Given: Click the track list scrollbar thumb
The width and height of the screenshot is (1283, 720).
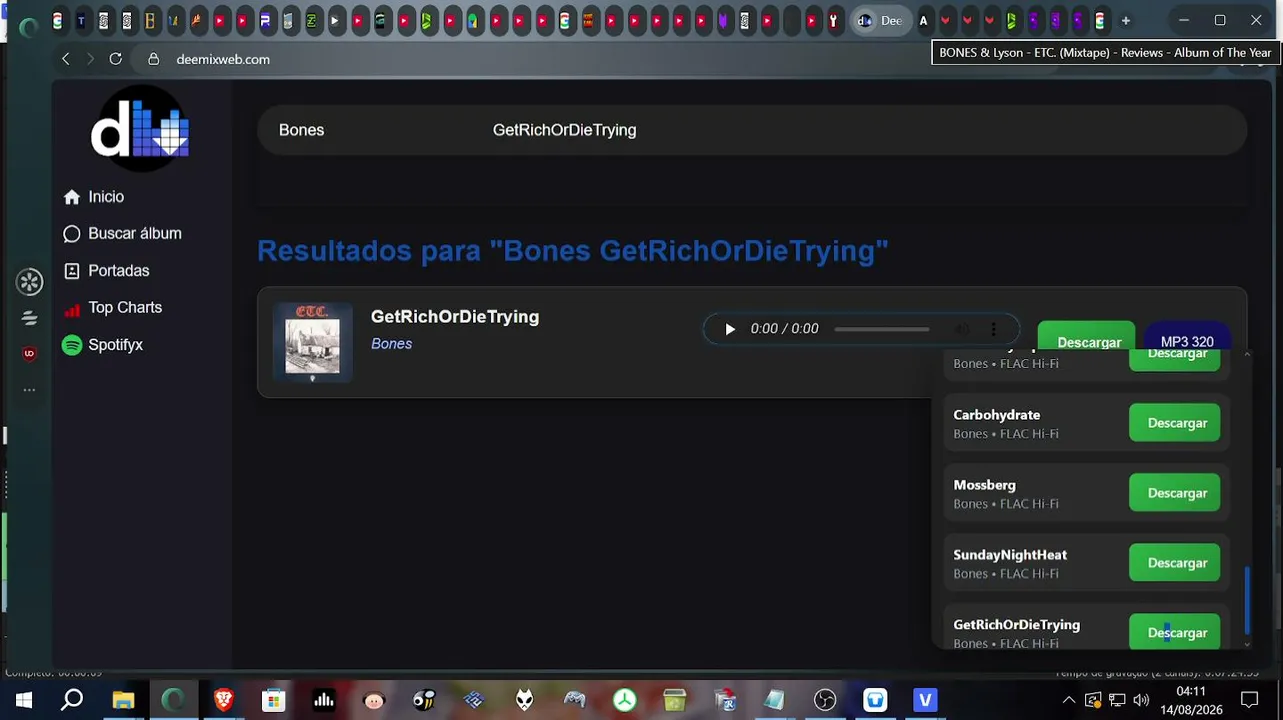Looking at the screenshot, I should (x=1247, y=600).
